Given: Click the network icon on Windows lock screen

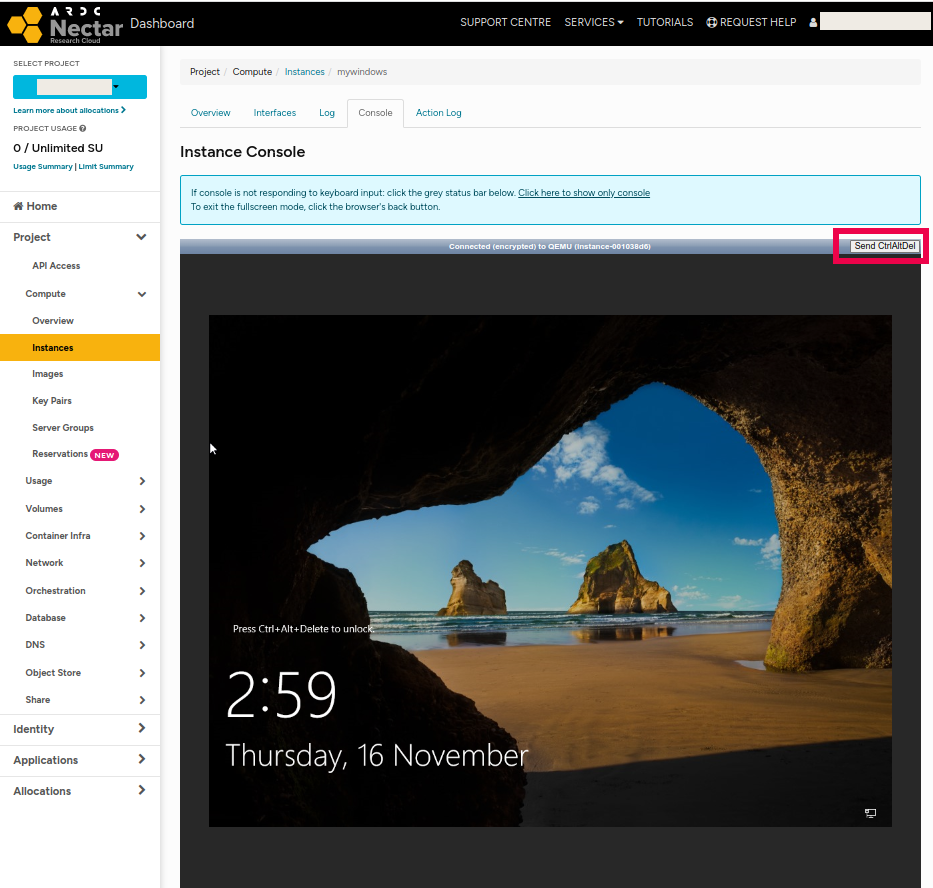Looking at the screenshot, I should tap(870, 813).
